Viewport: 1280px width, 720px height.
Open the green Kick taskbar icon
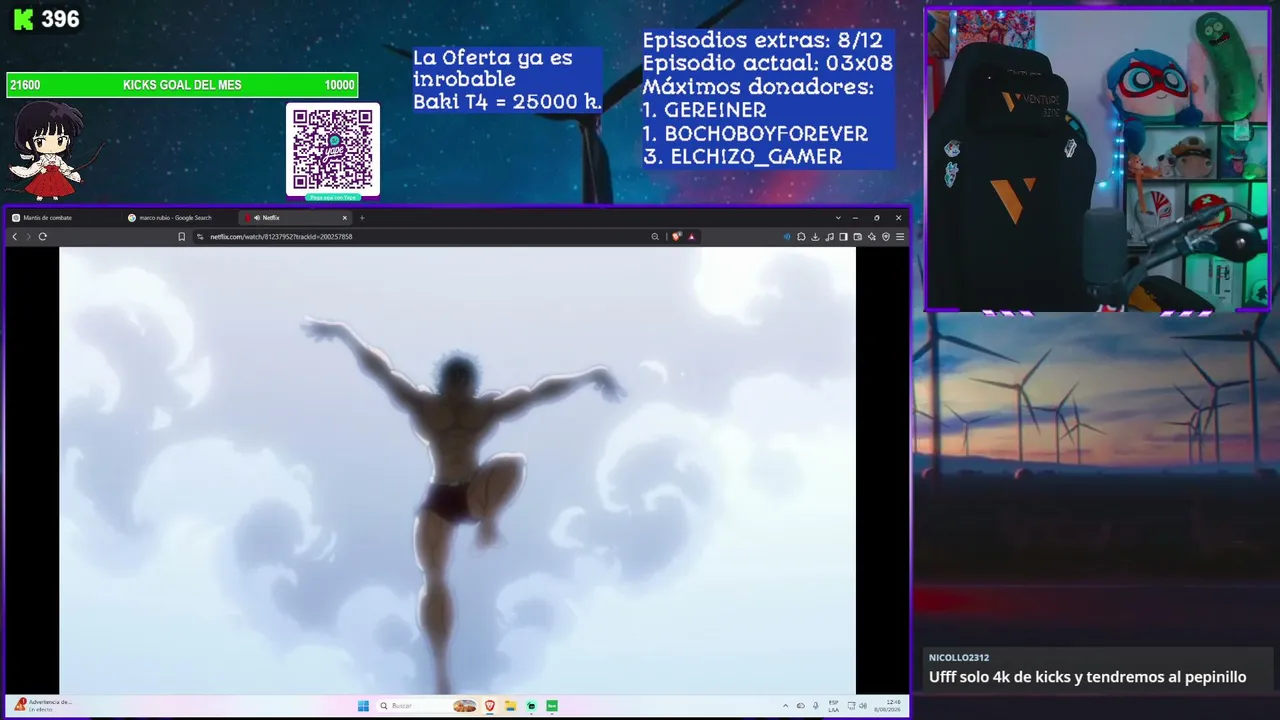(x=551, y=706)
